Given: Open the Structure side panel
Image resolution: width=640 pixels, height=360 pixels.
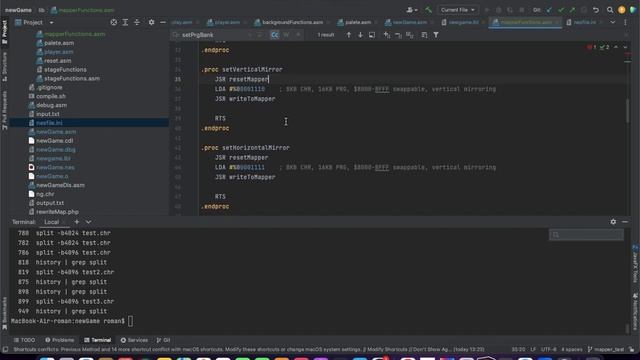Looking at the screenshot, I should pyautogui.click(x=4, y=66).
